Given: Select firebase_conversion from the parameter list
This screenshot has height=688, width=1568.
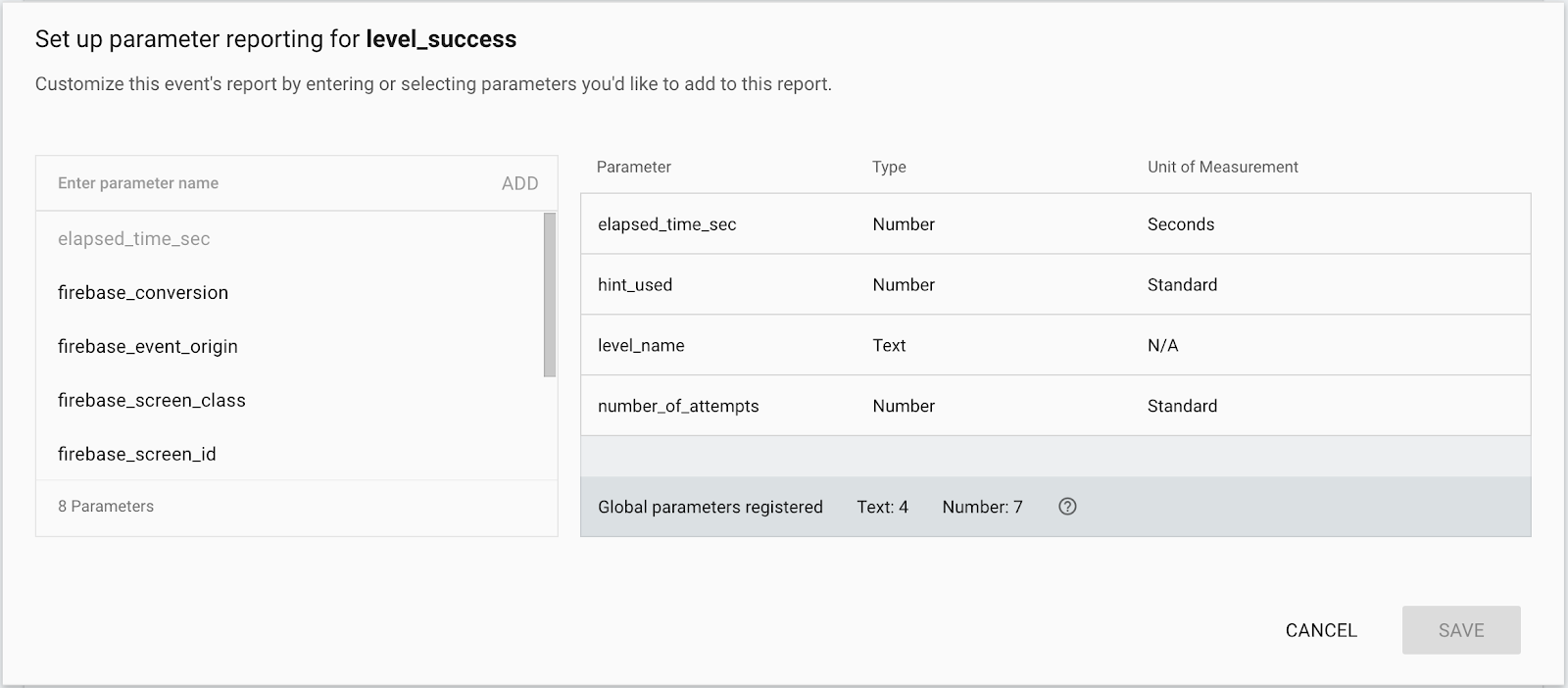Looking at the screenshot, I should point(143,293).
